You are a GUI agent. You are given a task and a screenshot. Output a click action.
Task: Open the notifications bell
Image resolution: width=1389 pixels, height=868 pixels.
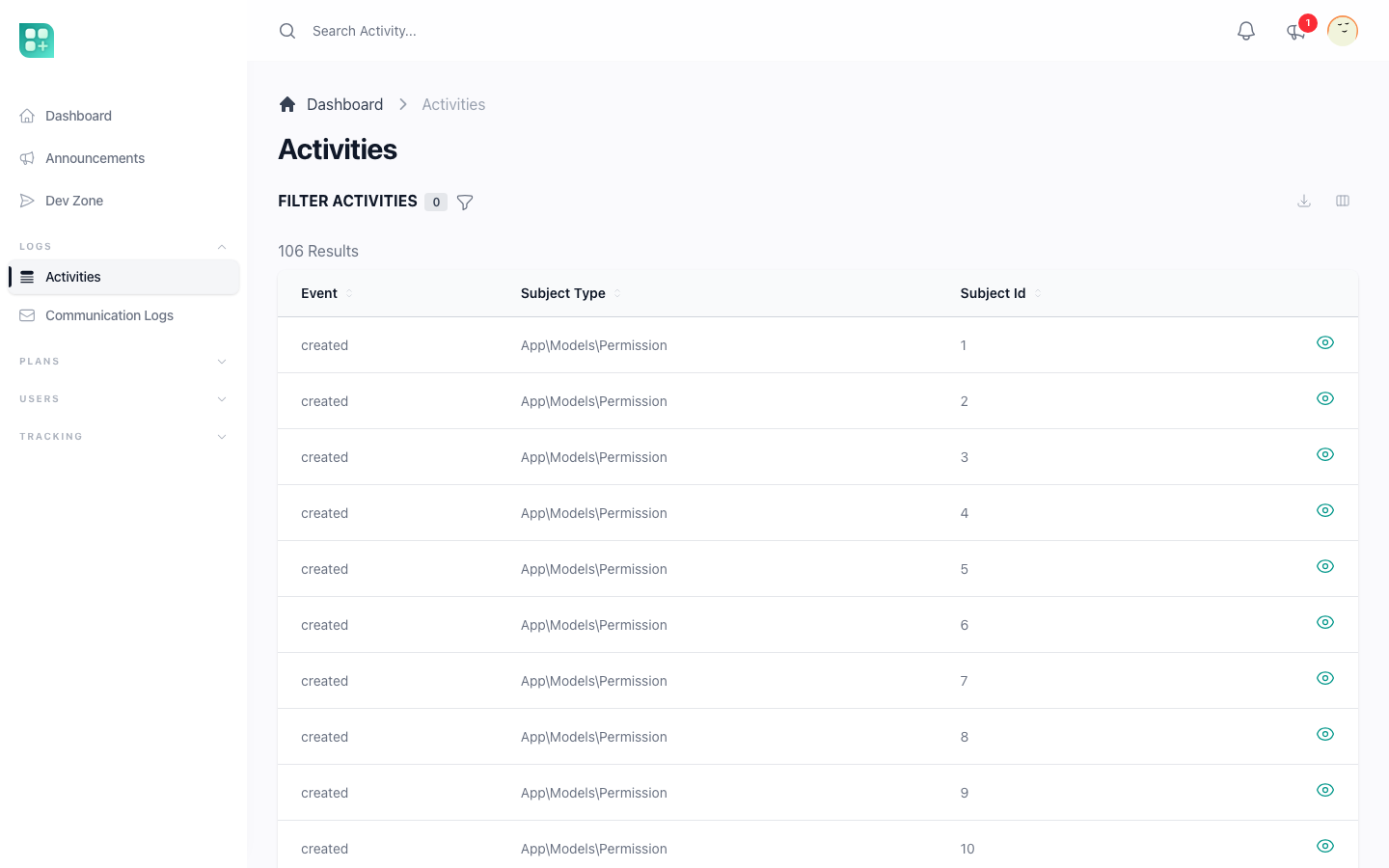tap(1246, 31)
